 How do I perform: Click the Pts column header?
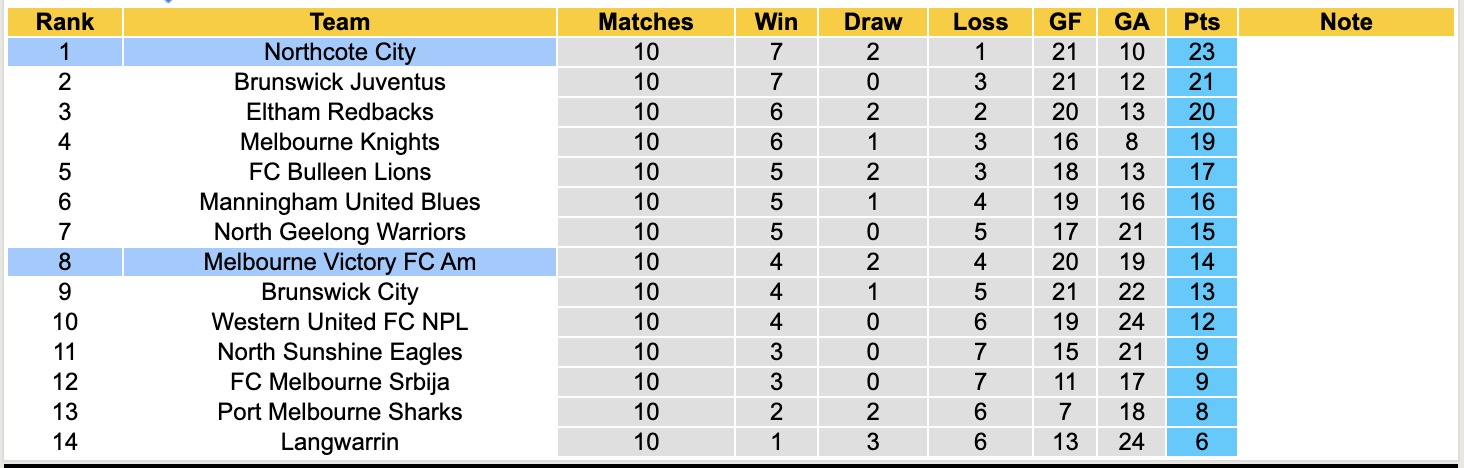pos(1201,22)
